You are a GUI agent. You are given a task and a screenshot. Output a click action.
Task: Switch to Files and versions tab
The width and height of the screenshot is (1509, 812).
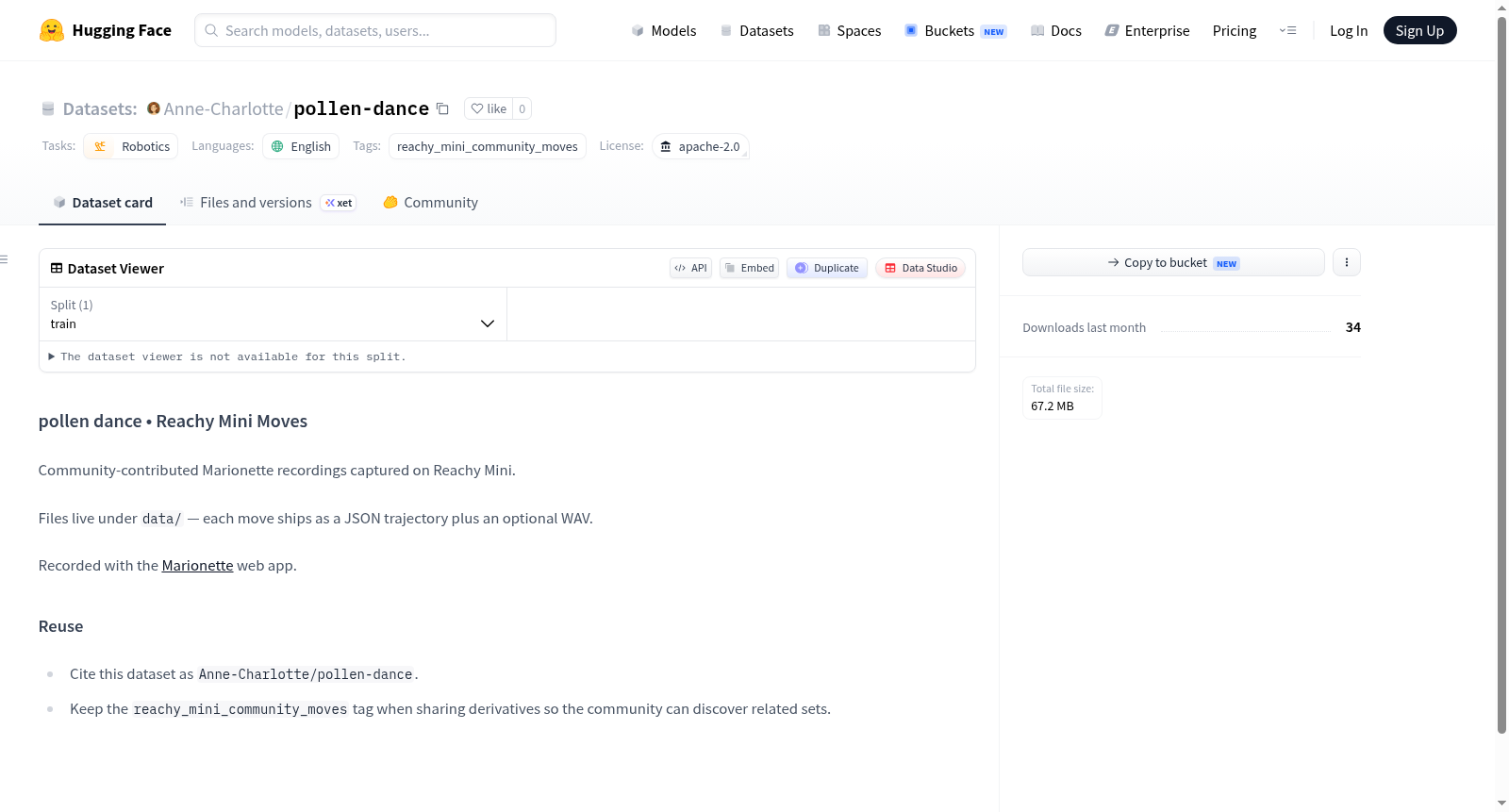coord(267,203)
